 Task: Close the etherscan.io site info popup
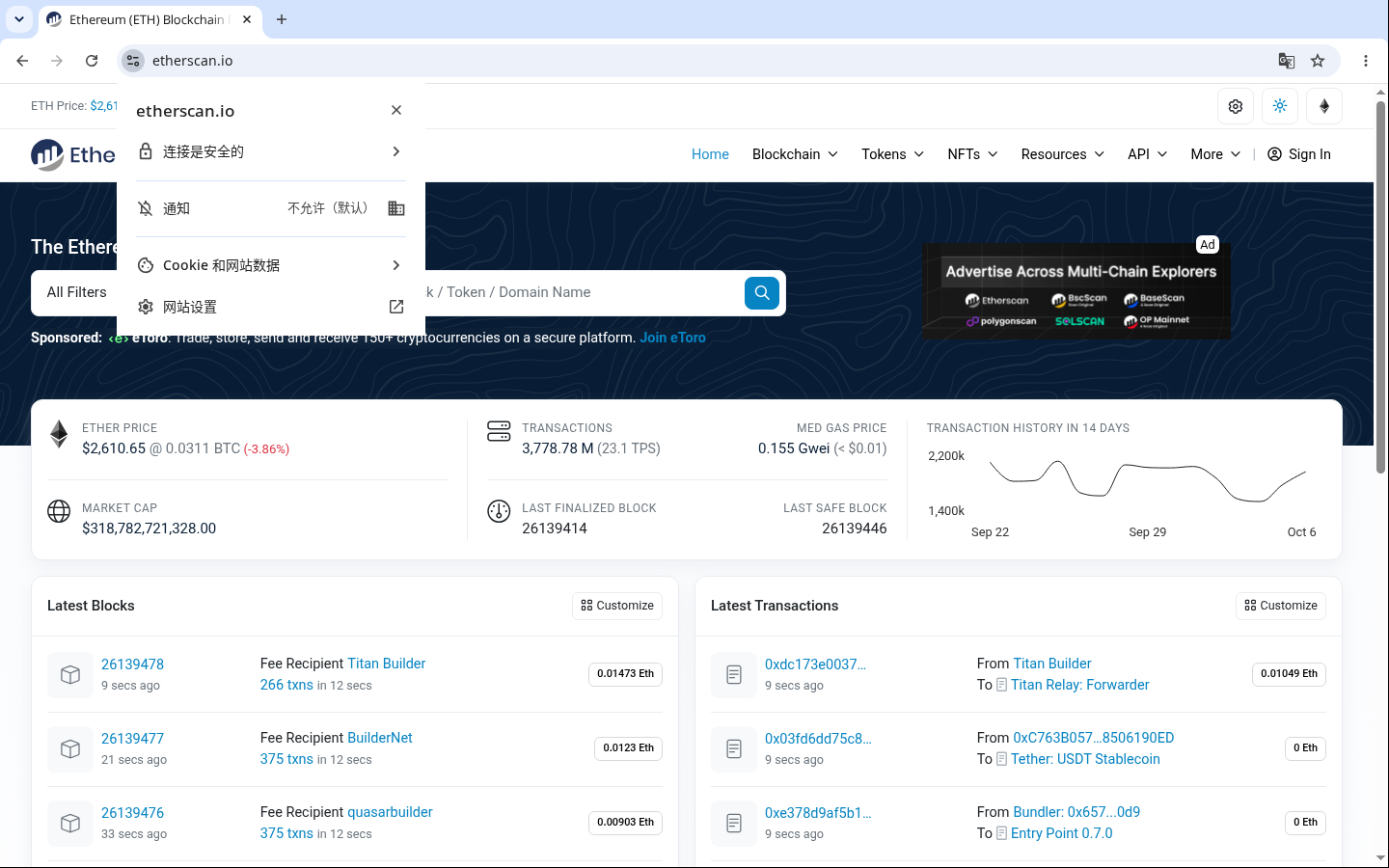pyautogui.click(x=396, y=110)
